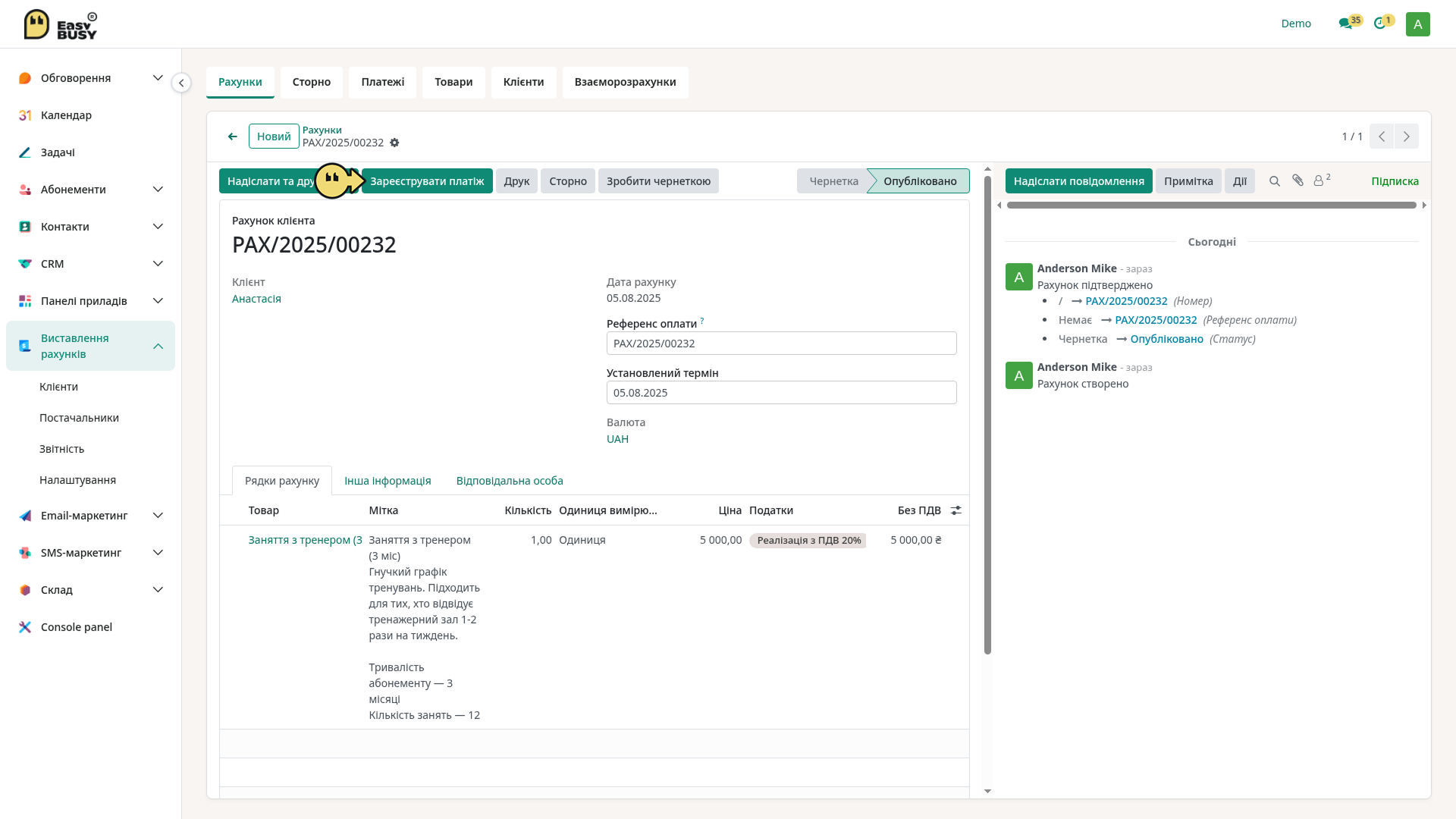This screenshot has height=819, width=1456.
Task: Show followers icon with count 2
Action: [1322, 180]
